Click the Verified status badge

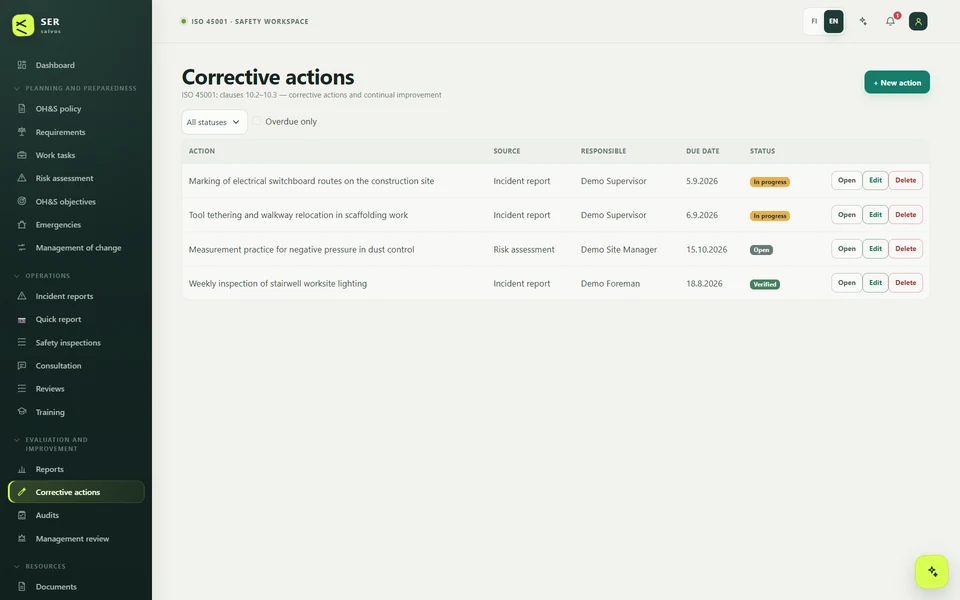765,284
